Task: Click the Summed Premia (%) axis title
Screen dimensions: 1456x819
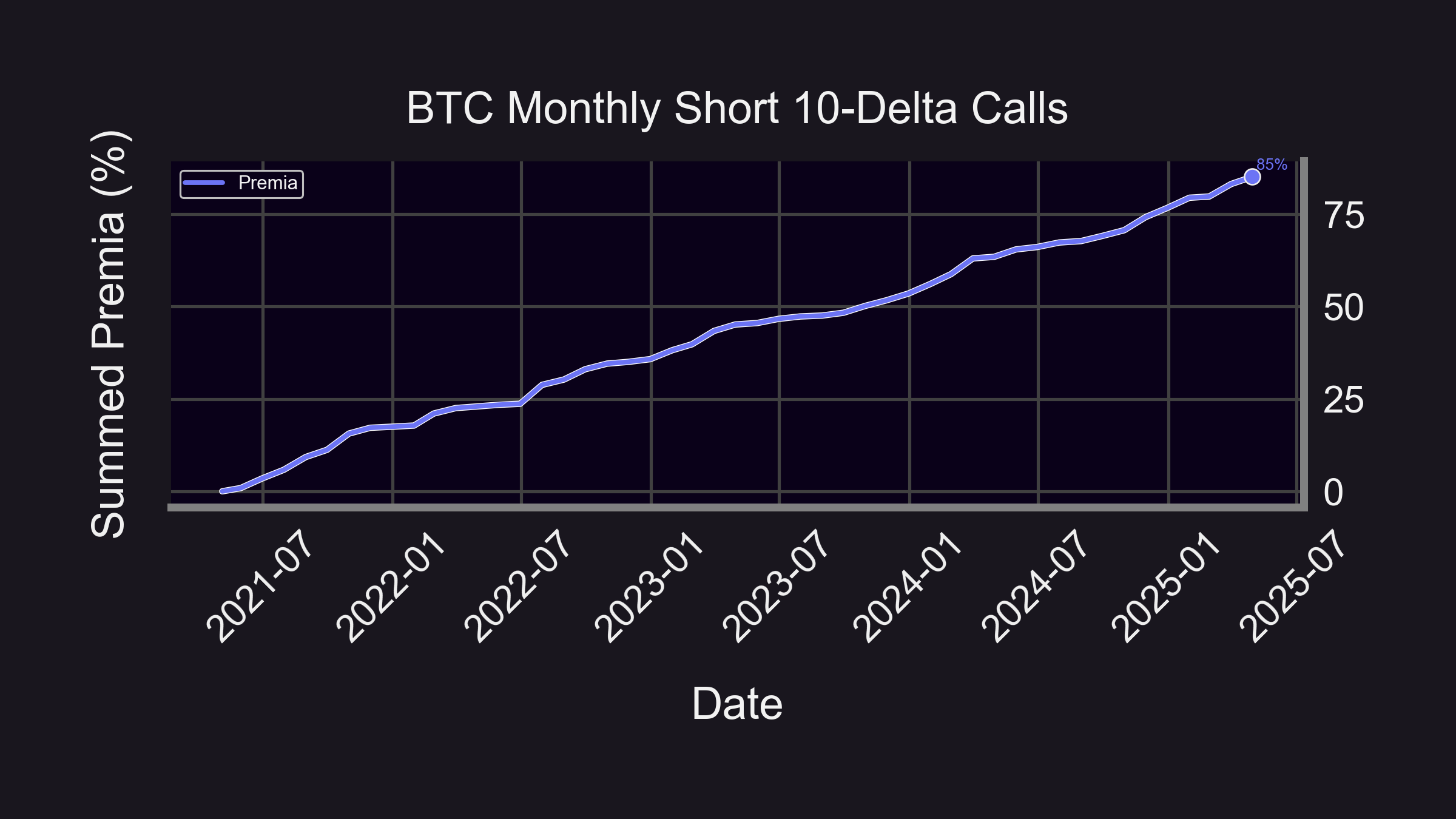Action: (x=109, y=334)
